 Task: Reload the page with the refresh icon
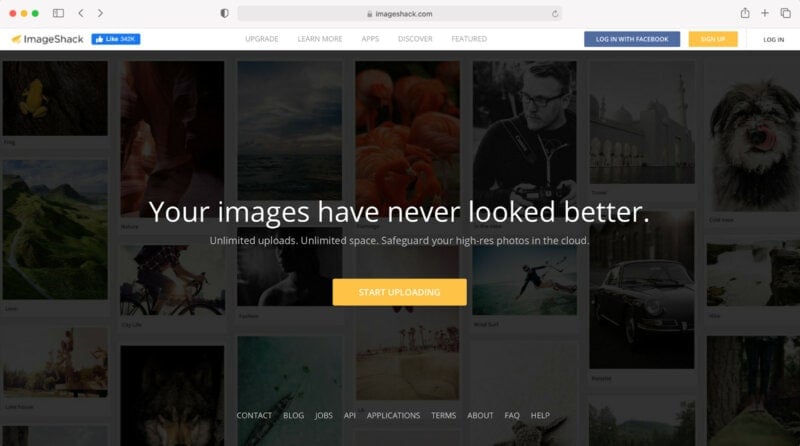(x=555, y=14)
